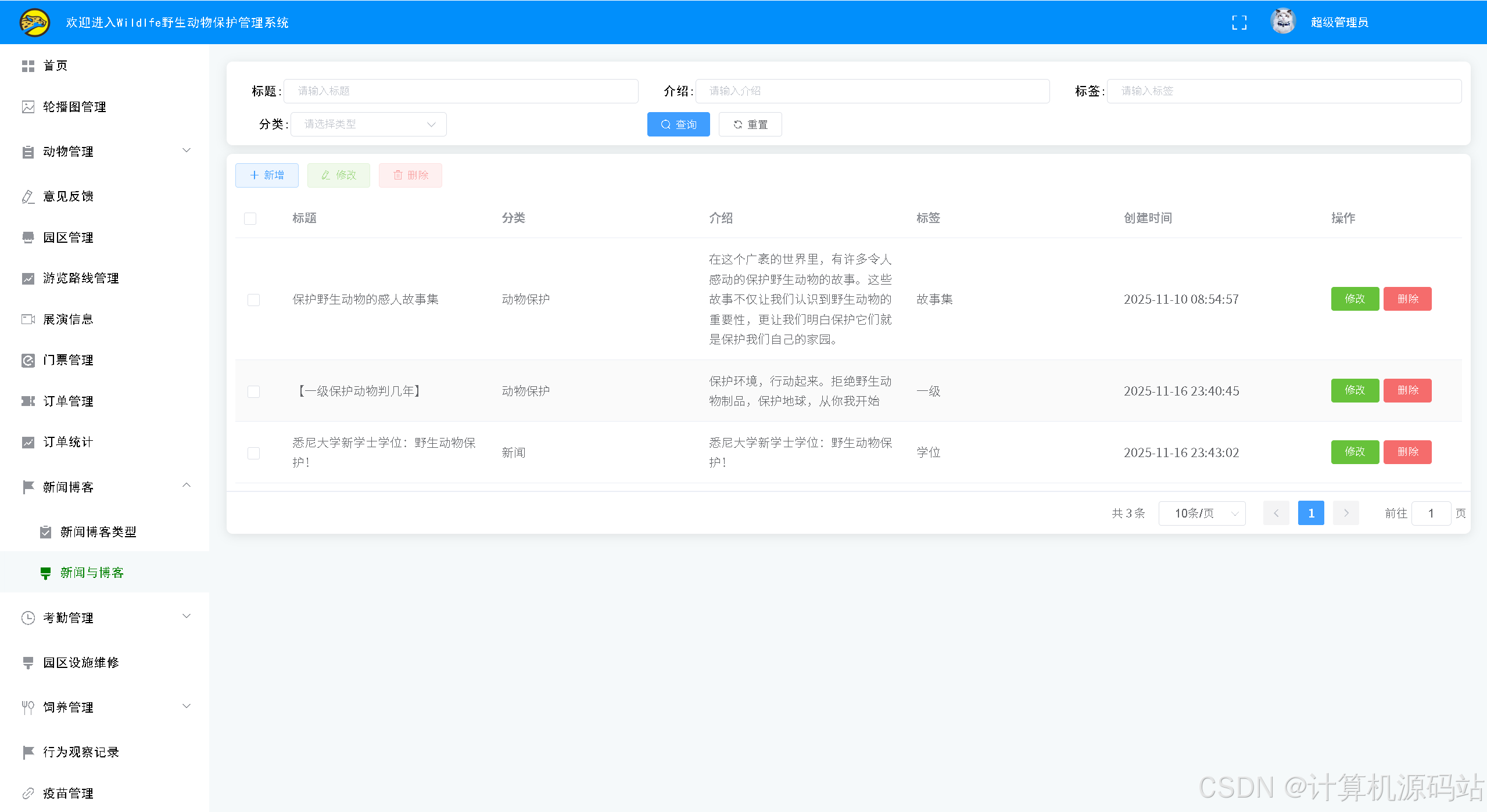
Task: Open 轮播图管理 menu item
Action: (x=105, y=107)
